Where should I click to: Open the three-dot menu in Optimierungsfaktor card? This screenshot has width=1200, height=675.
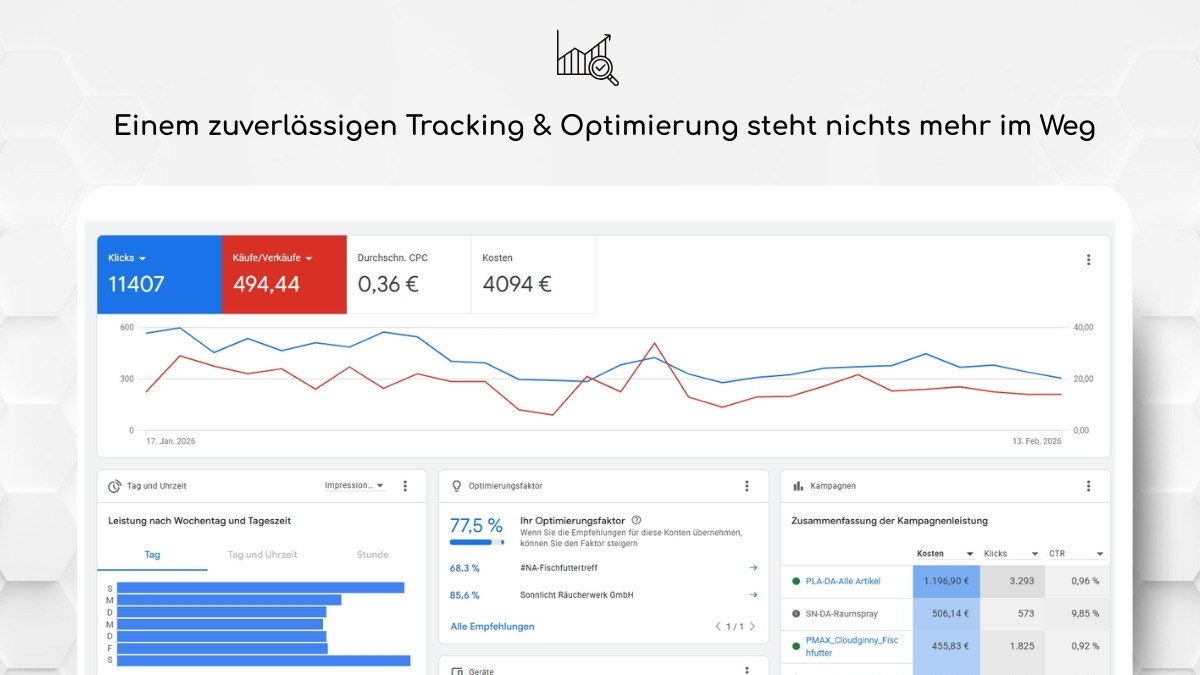pos(746,486)
